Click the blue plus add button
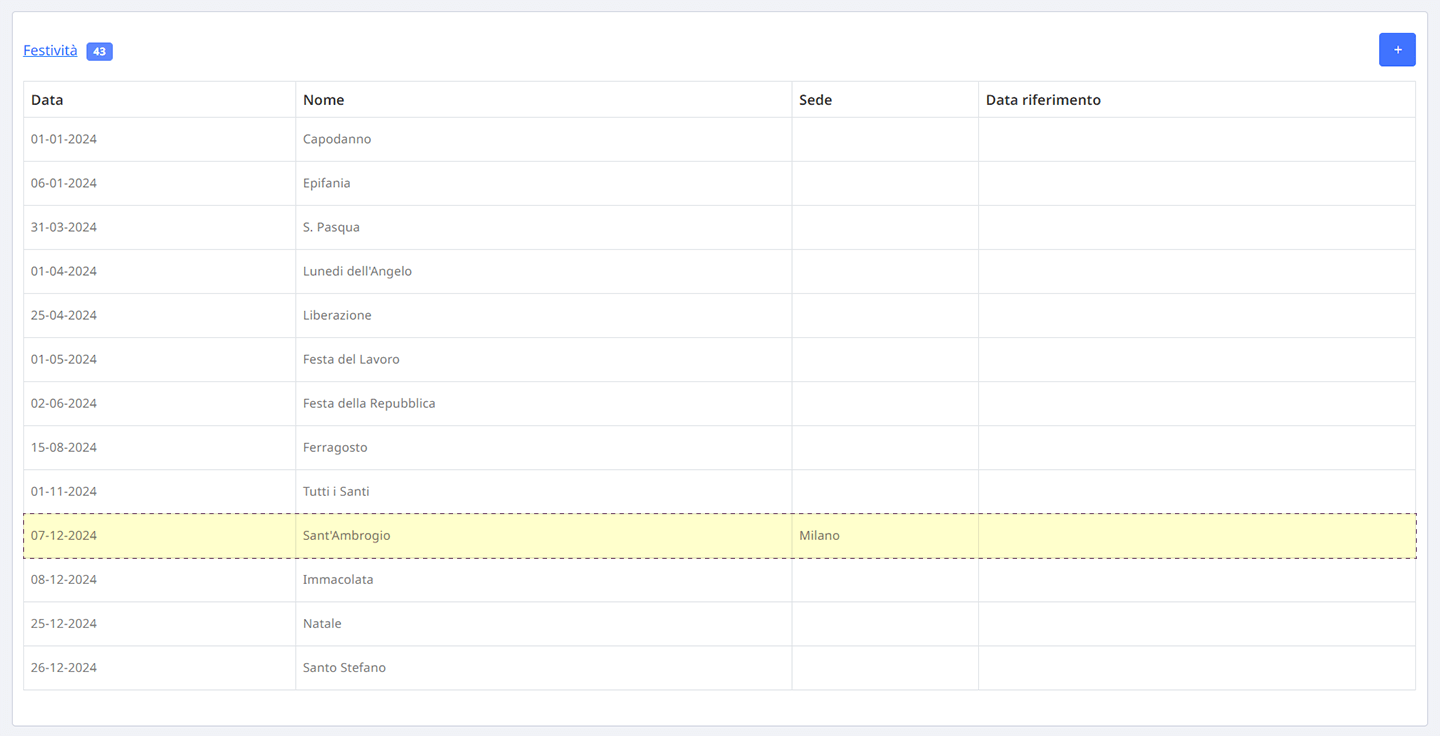1440x736 pixels. click(1397, 50)
